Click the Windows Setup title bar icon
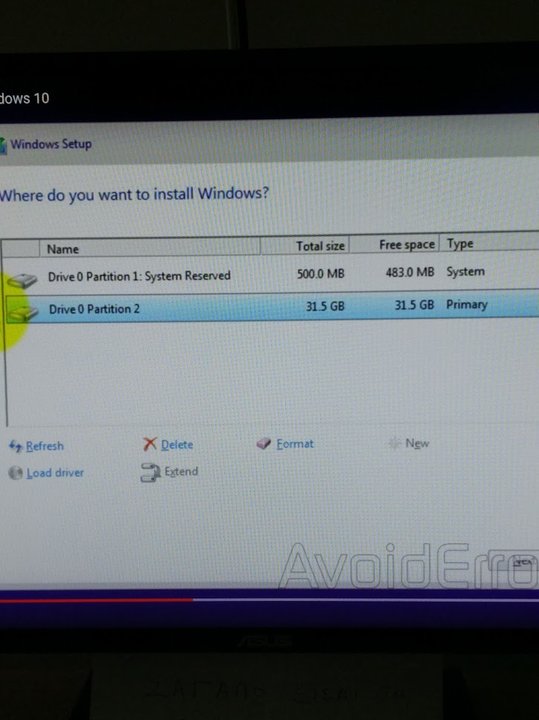Image resolution: width=539 pixels, height=720 pixels. point(3,146)
